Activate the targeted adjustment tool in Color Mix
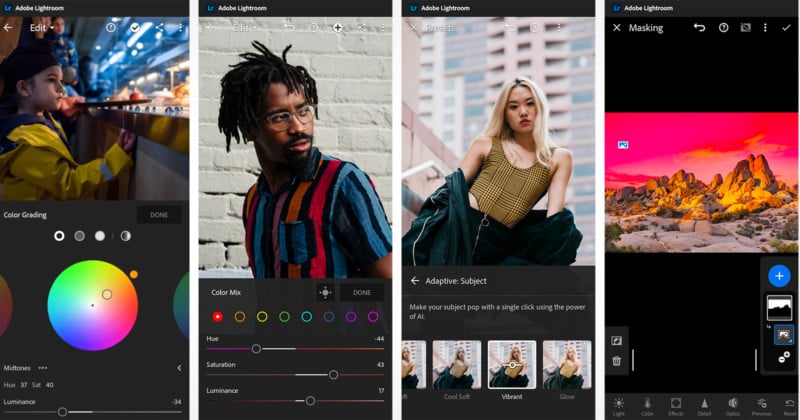 pyautogui.click(x=325, y=292)
